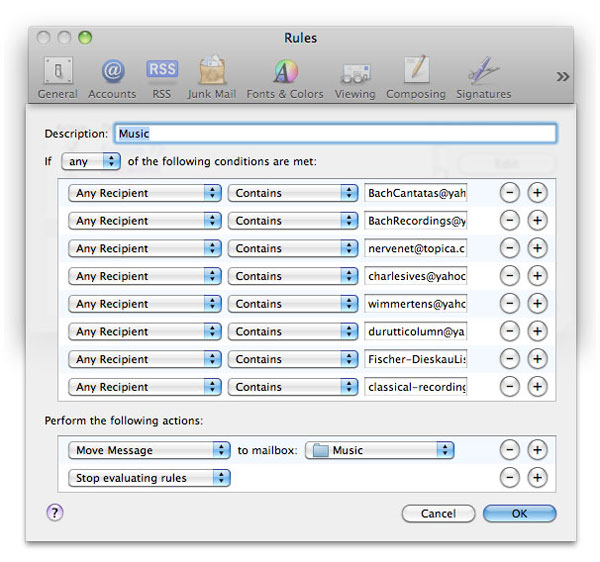Add a condition after the charlesives row

click(537, 275)
